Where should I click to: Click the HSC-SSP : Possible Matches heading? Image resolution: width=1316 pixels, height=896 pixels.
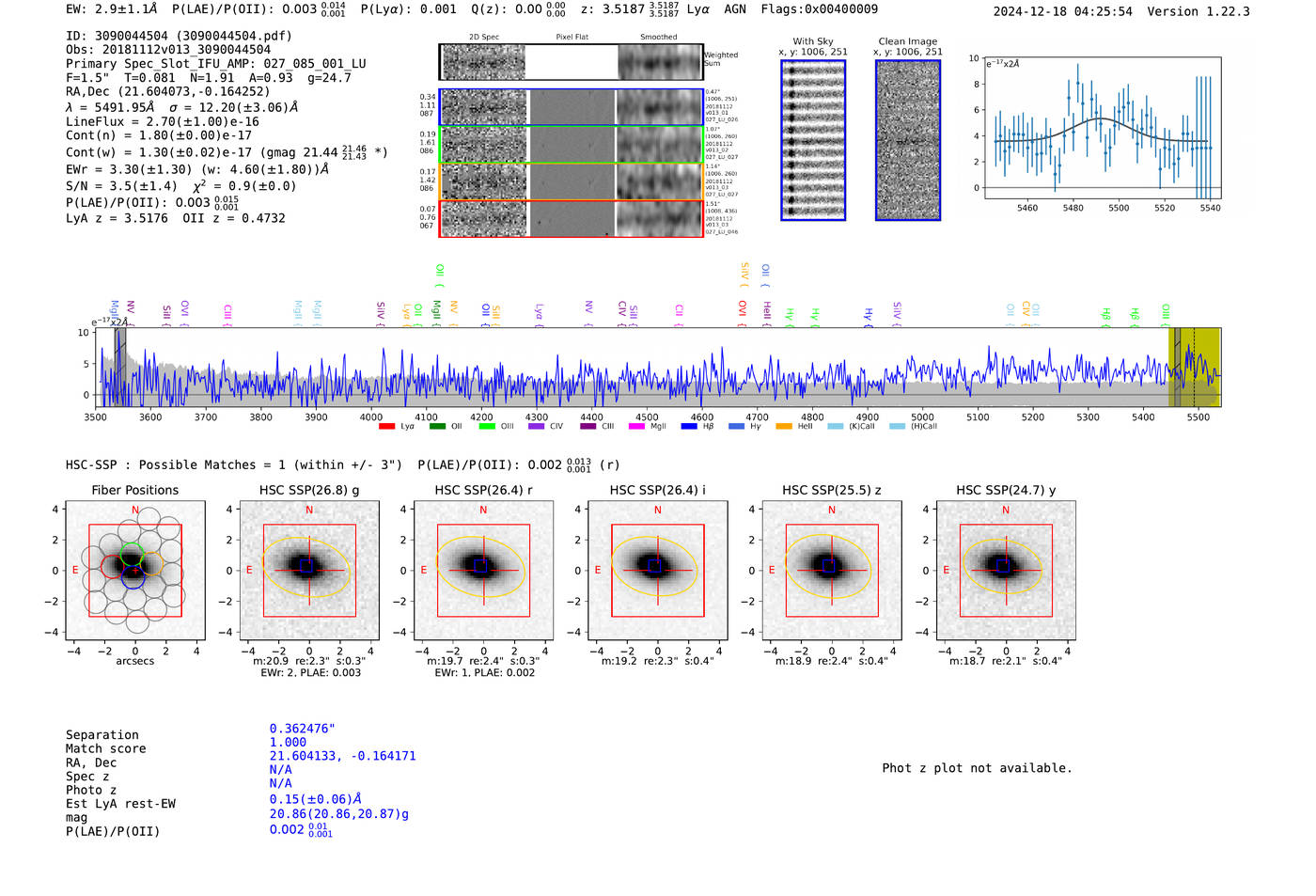tap(234, 465)
